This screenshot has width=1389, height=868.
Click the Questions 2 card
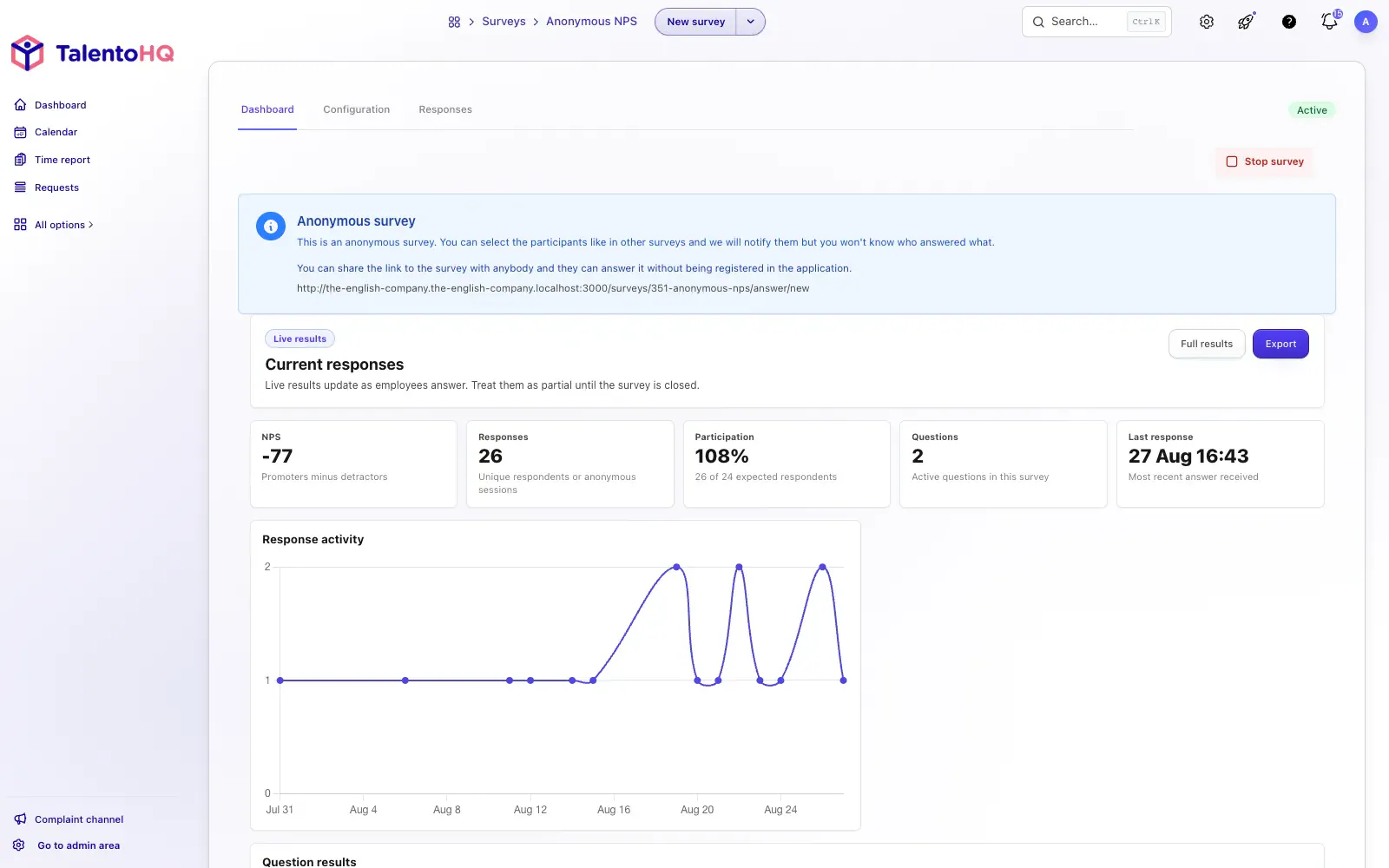pos(1004,464)
